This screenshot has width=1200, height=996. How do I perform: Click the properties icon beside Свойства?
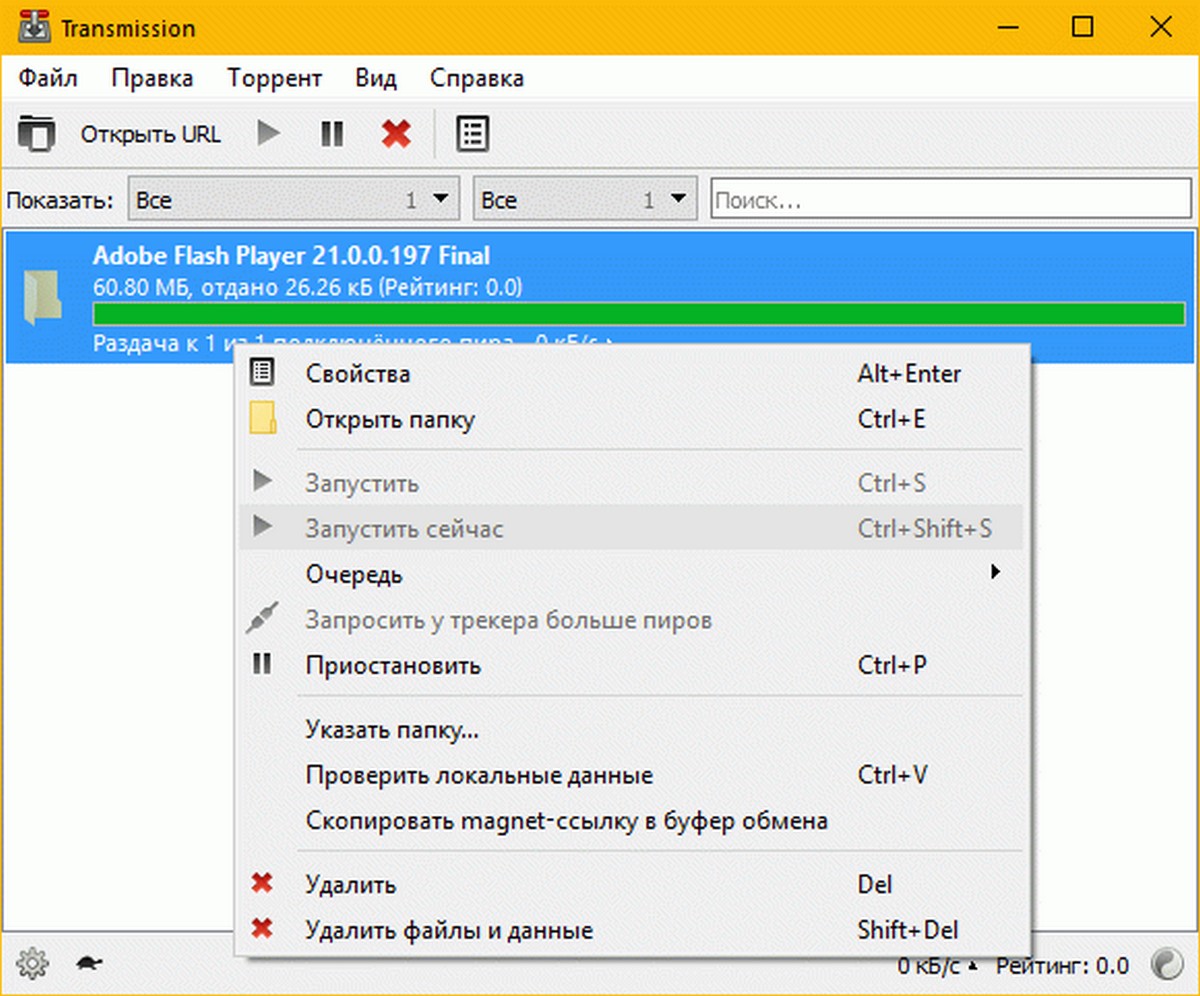tap(262, 373)
